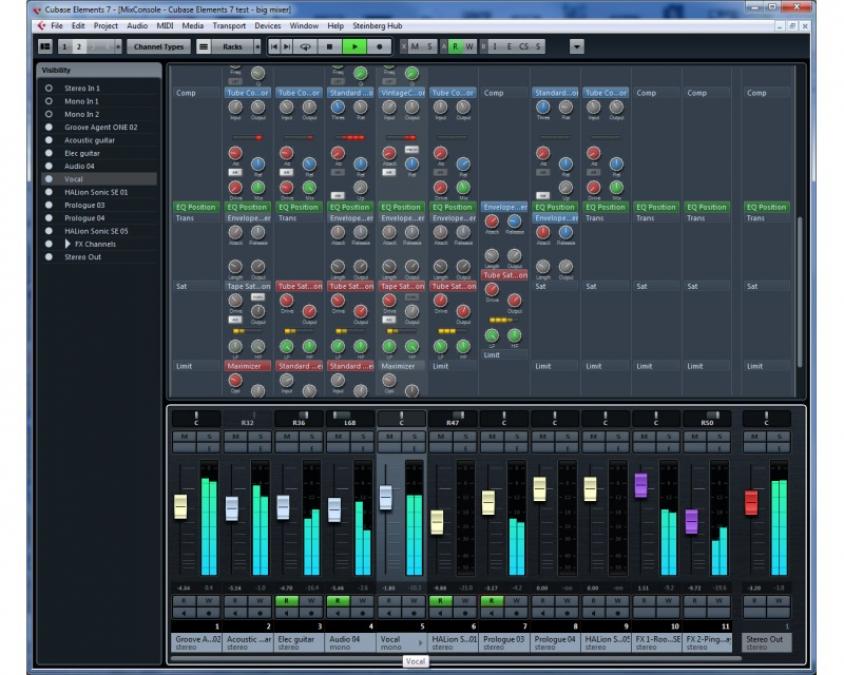Show Stereo In 1 channel visibility dot
Image resolution: width=844 pixels, height=675 pixels.
point(49,88)
